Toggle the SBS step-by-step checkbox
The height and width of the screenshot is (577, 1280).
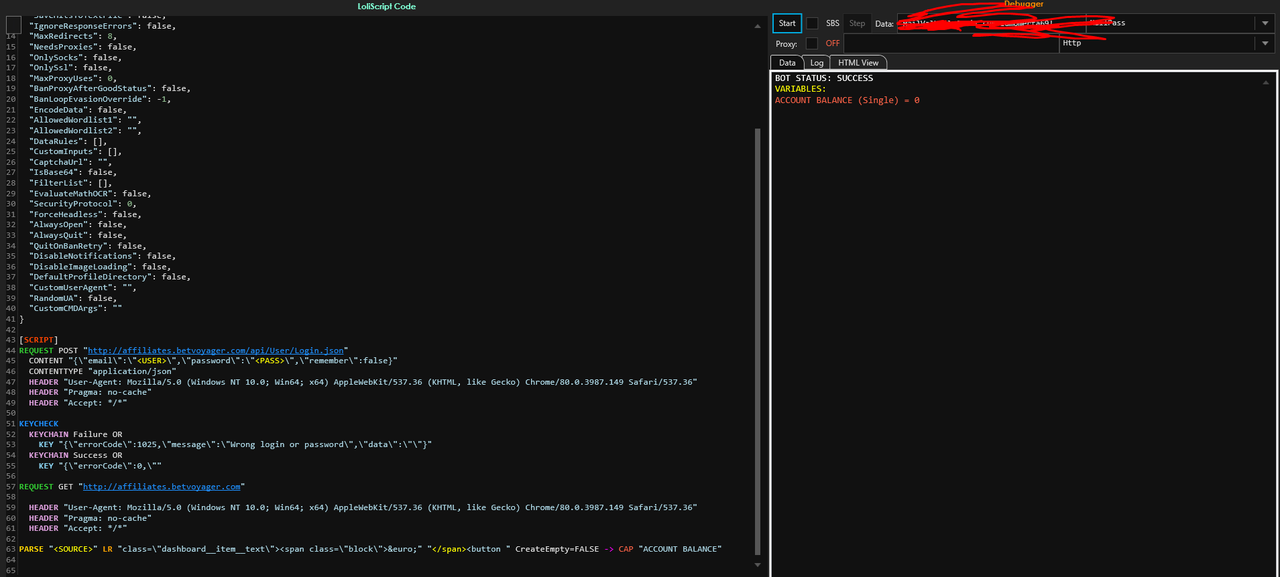tap(813, 23)
